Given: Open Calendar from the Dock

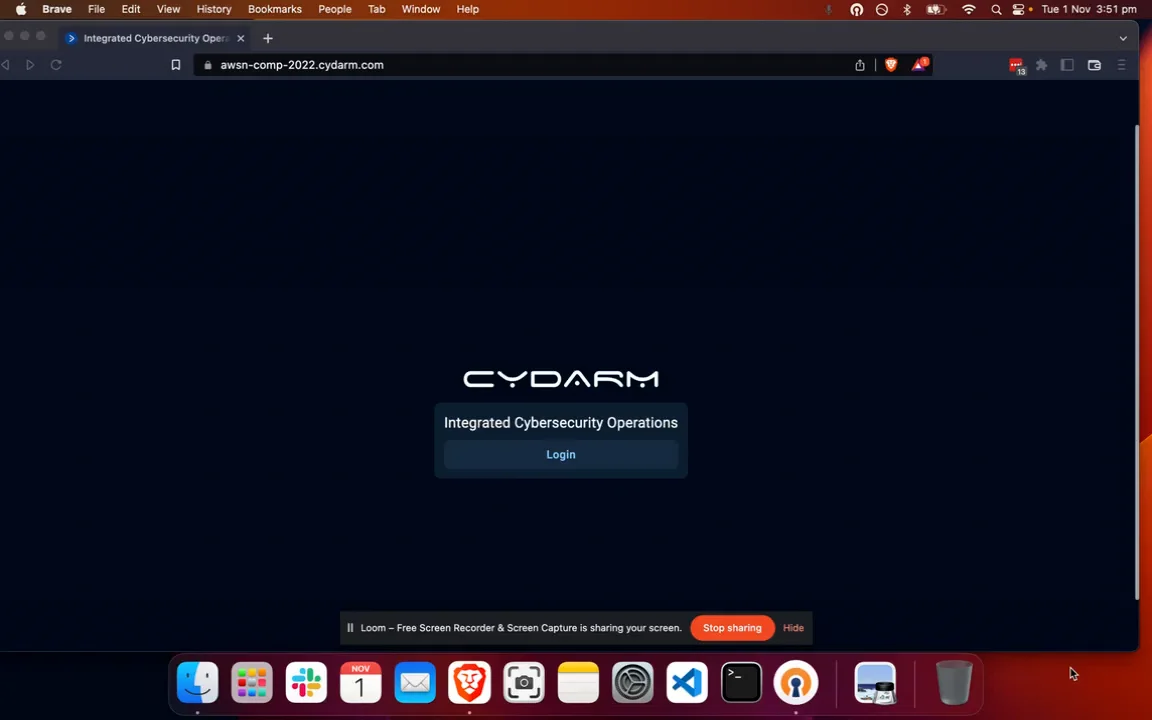Looking at the screenshot, I should (361, 683).
